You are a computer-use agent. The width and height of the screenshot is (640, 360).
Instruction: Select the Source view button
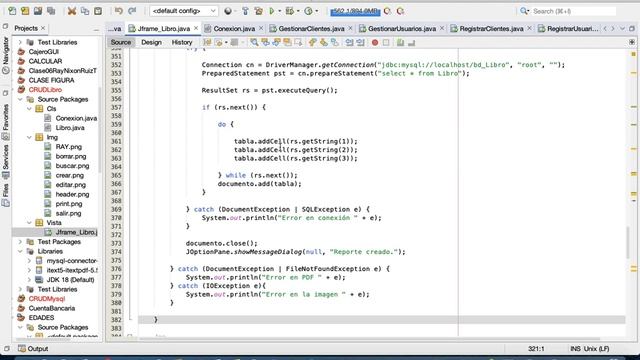coord(121,42)
